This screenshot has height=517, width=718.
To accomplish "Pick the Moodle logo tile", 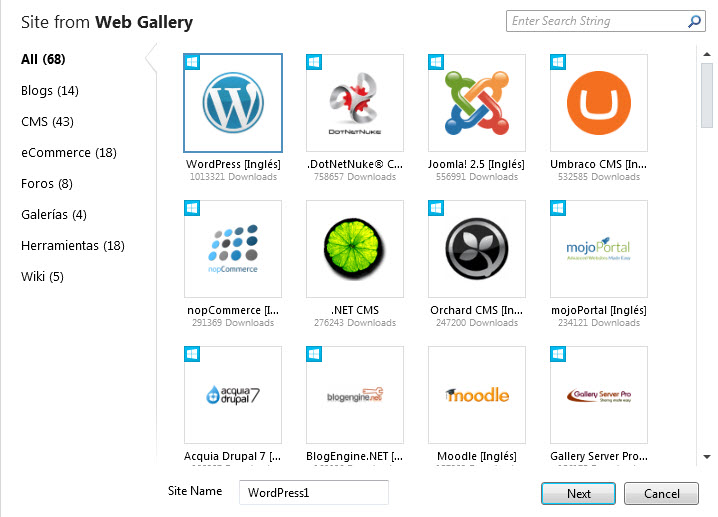I will pos(477,395).
